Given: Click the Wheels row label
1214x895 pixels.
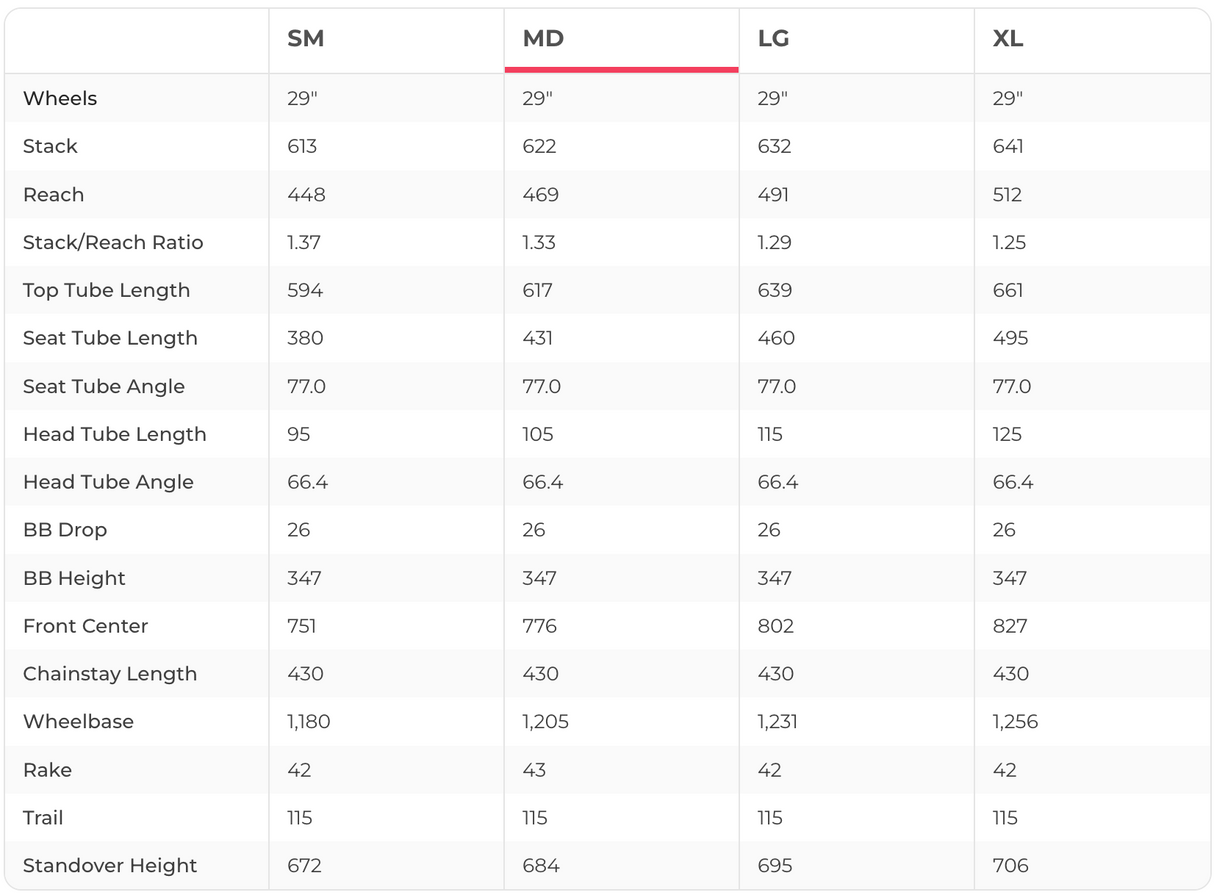Looking at the screenshot, I should click(x=60, y=98).
